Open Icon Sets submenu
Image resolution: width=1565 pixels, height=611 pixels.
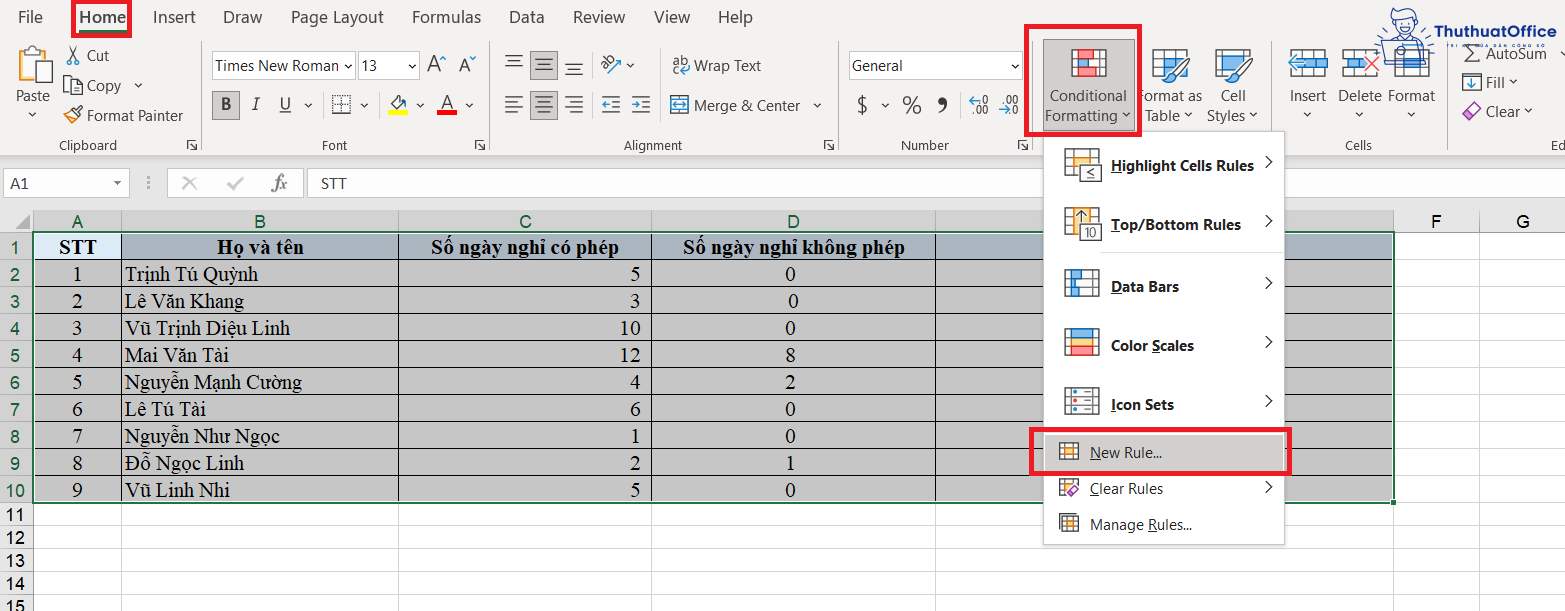[x=1164, y=404]
